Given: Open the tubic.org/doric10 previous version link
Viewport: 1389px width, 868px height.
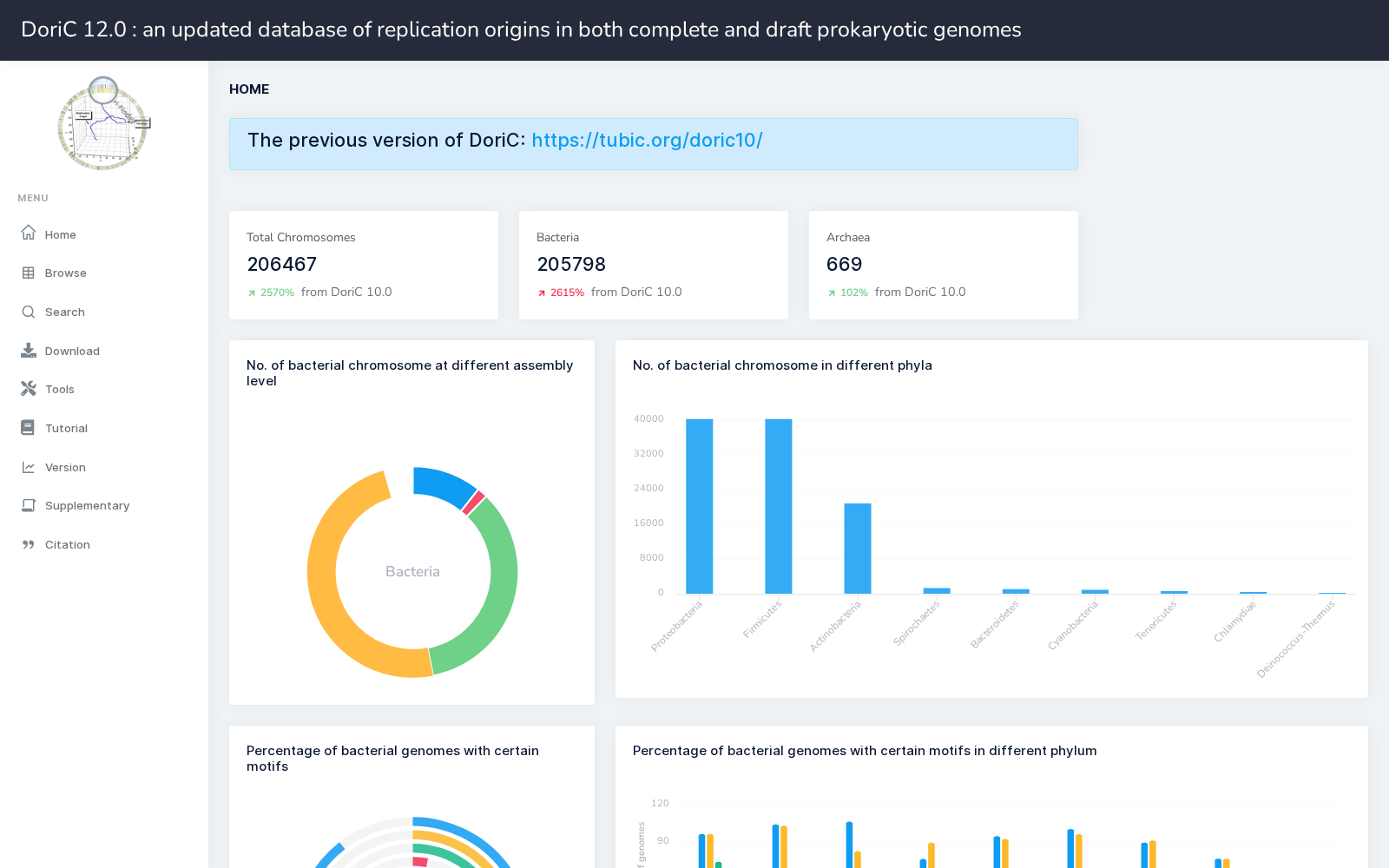Looking at the screenshot, I should [x=647, y=141].
